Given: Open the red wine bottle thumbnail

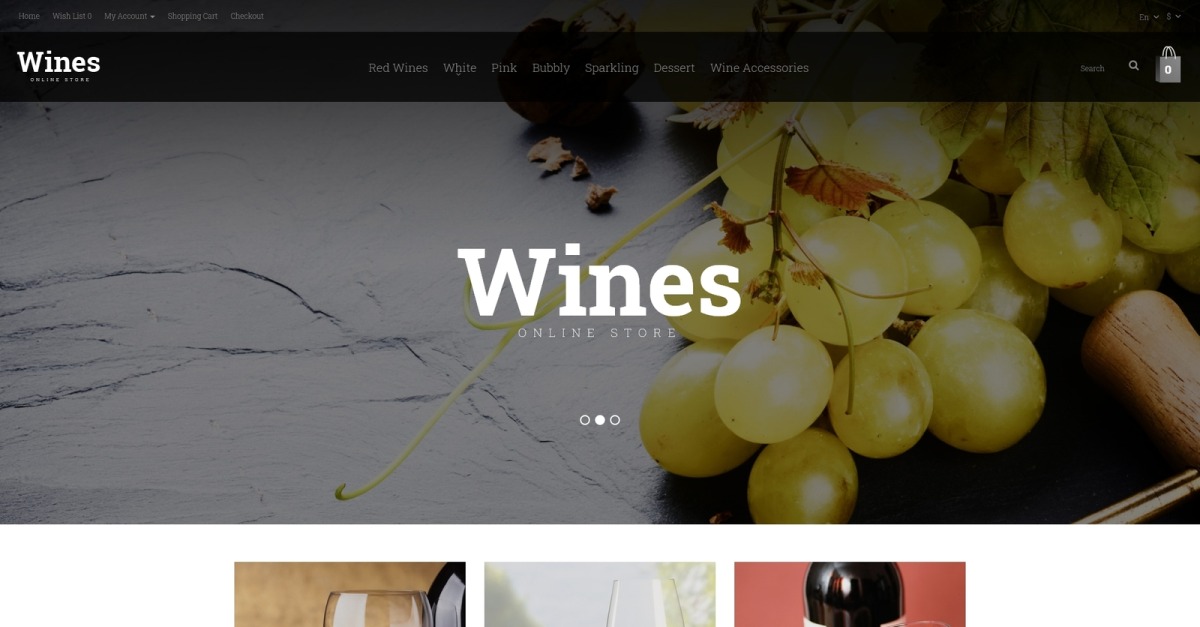Looking at the screenshot, I should pos(850,594).
